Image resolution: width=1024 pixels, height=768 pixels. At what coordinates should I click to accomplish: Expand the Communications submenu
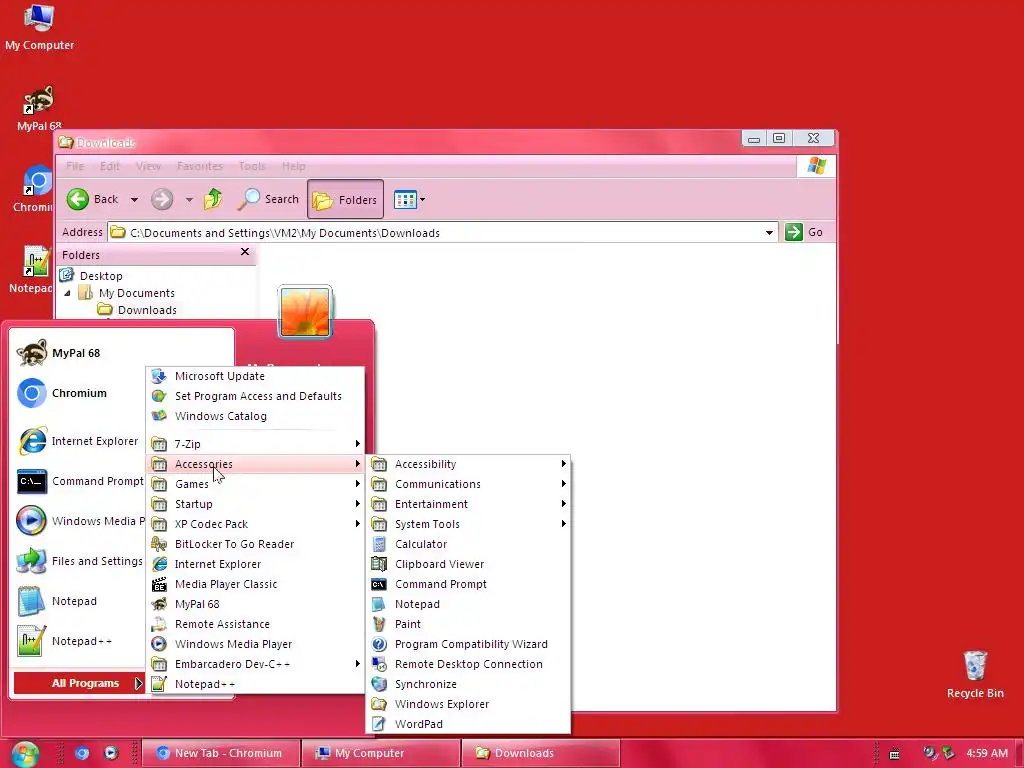pyautogui.click(x=468, y=484)
